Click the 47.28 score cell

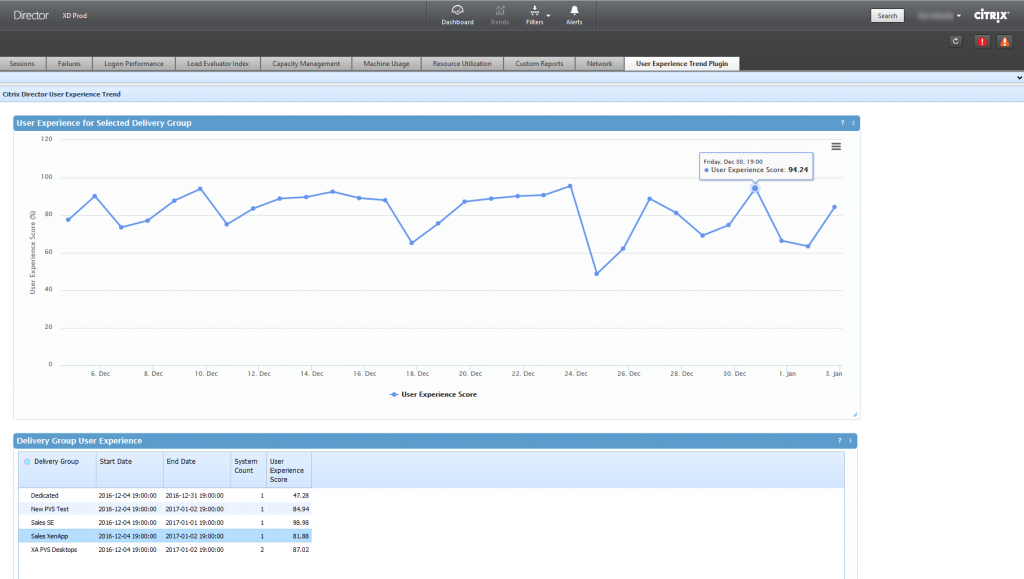click(300, 495)
